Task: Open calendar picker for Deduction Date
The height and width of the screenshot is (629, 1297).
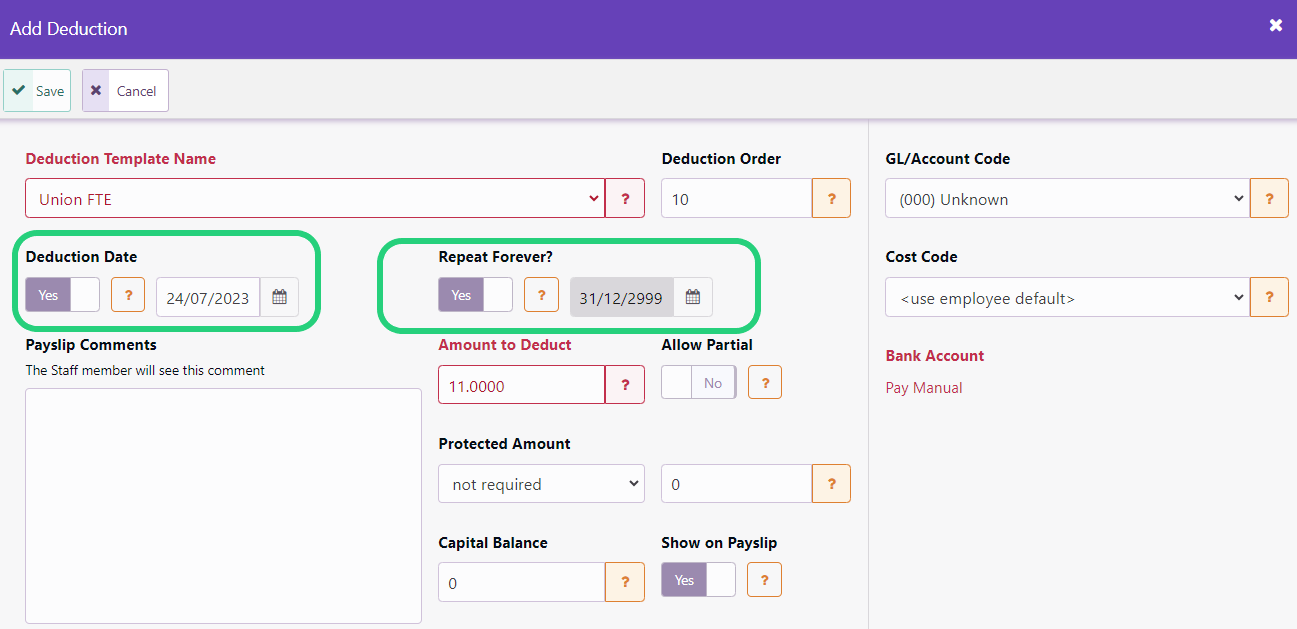Action: click(280, 297)
